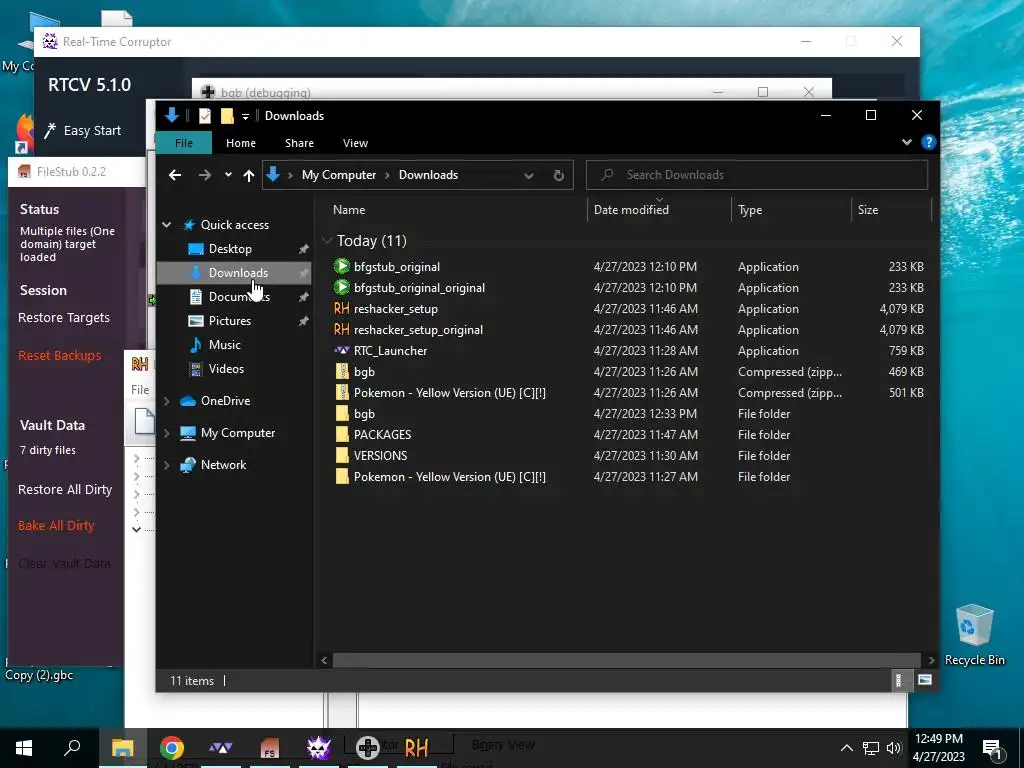This screenshot has height=768, width=1024.
Task: Go back in Explorer navigation
Action: (175, 175)
